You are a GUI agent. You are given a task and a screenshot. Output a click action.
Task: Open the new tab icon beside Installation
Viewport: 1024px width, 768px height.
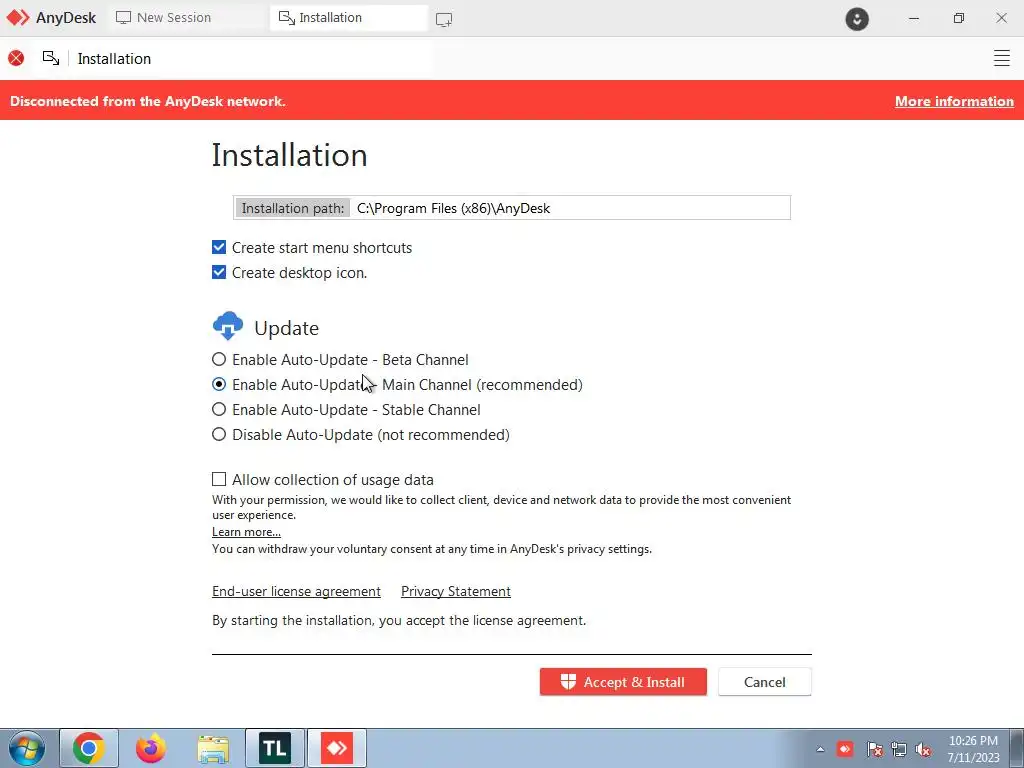444,20
